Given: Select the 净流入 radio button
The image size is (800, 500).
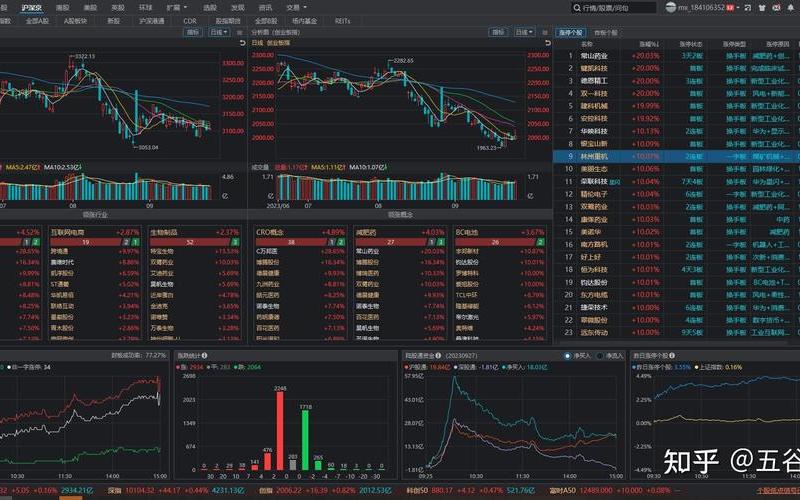Looking at the screenshot, I should [600, 356].
